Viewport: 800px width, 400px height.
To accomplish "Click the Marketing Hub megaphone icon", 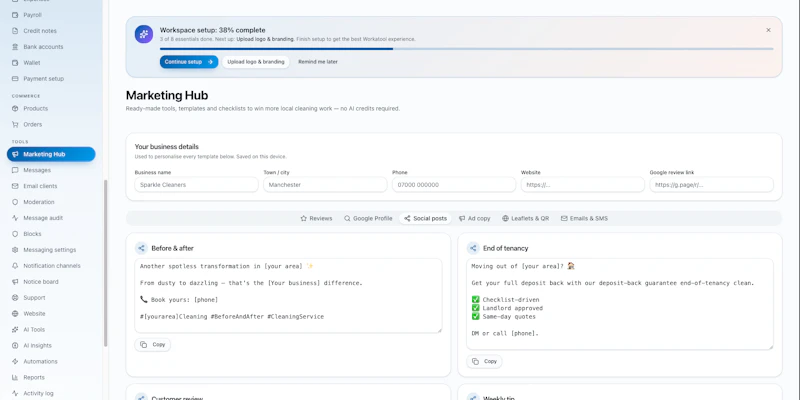I will 15,154.
